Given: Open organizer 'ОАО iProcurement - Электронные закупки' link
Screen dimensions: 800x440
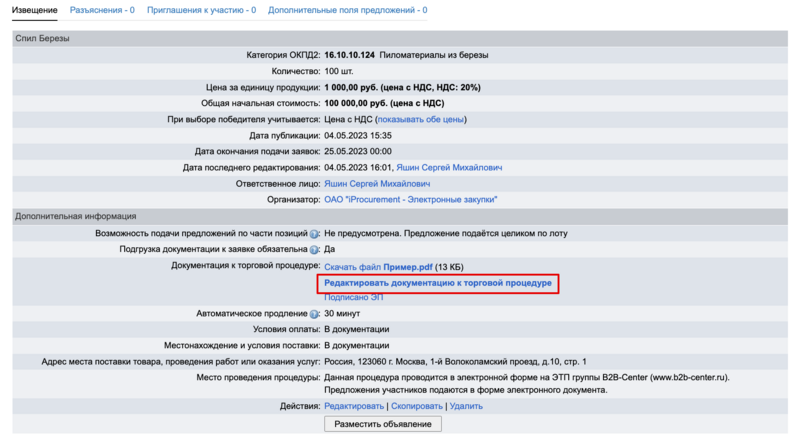Looking at the screenshot, I should (x=410, y=200).
